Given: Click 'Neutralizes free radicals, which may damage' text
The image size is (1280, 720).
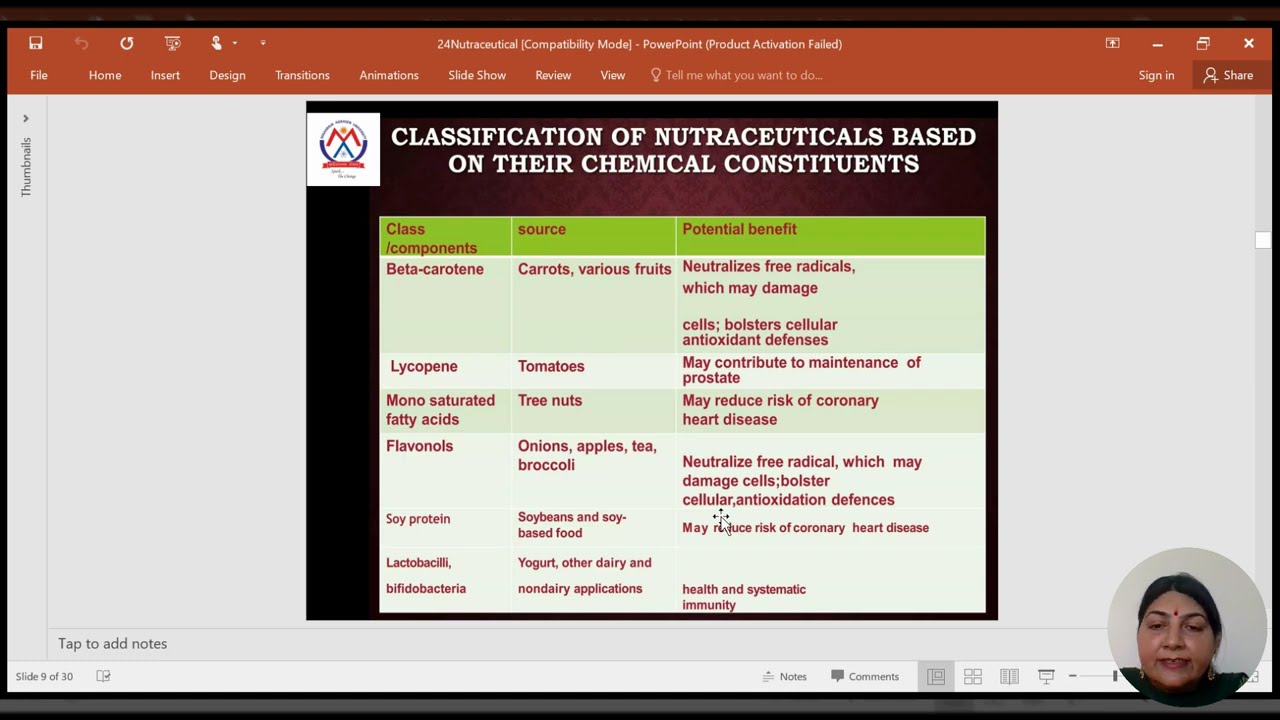Looking at the screenshot, I should 769,277.
